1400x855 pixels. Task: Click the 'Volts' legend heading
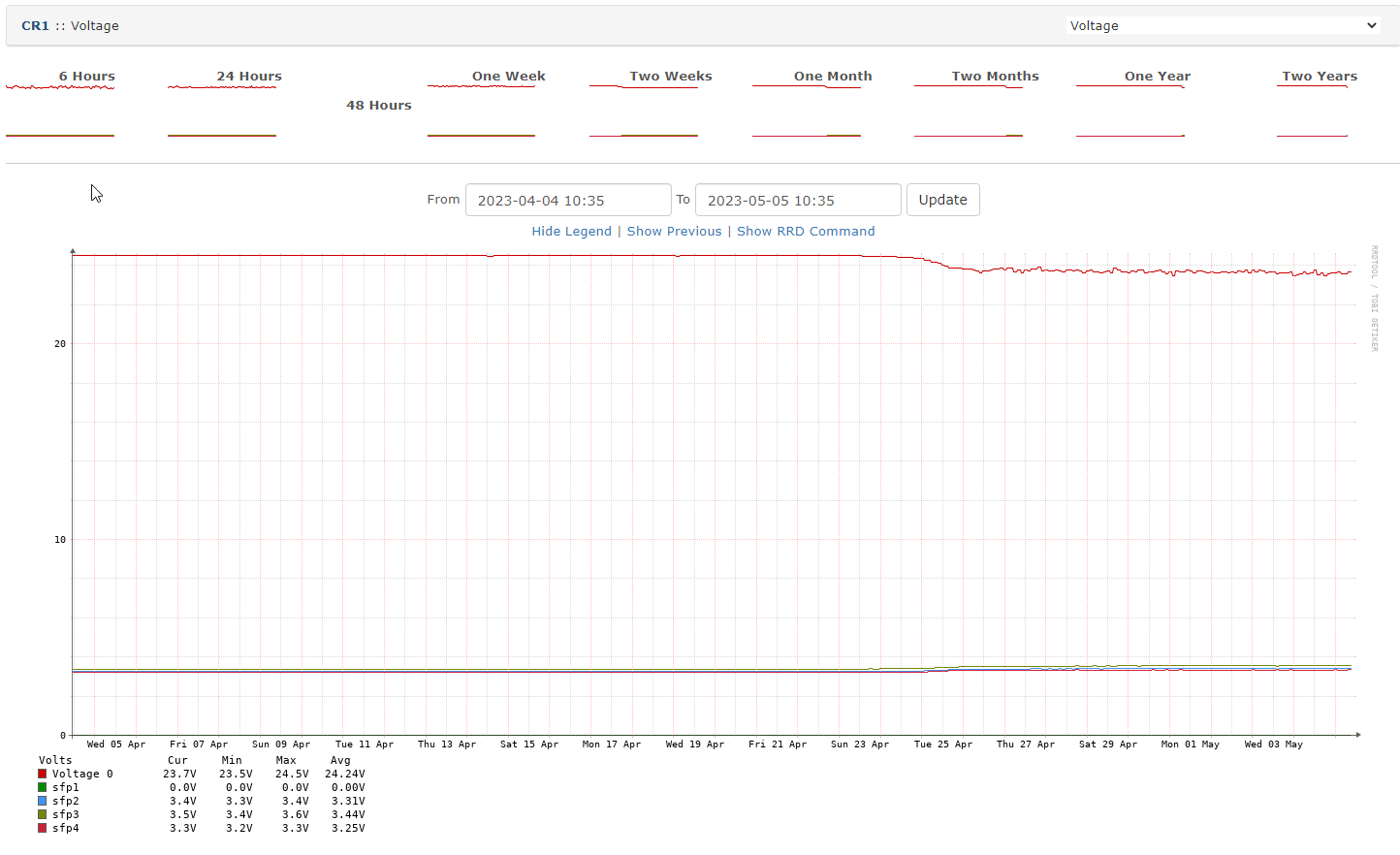tap(55, 760)
